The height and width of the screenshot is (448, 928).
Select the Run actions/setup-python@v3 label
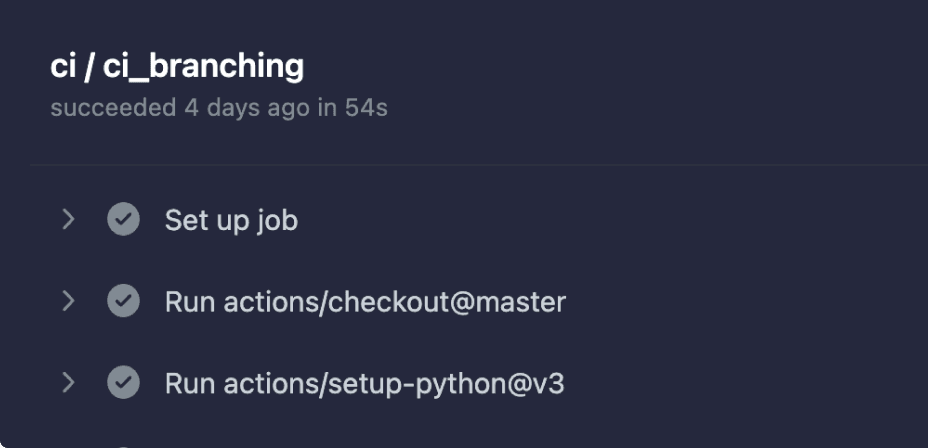[365, 384]
